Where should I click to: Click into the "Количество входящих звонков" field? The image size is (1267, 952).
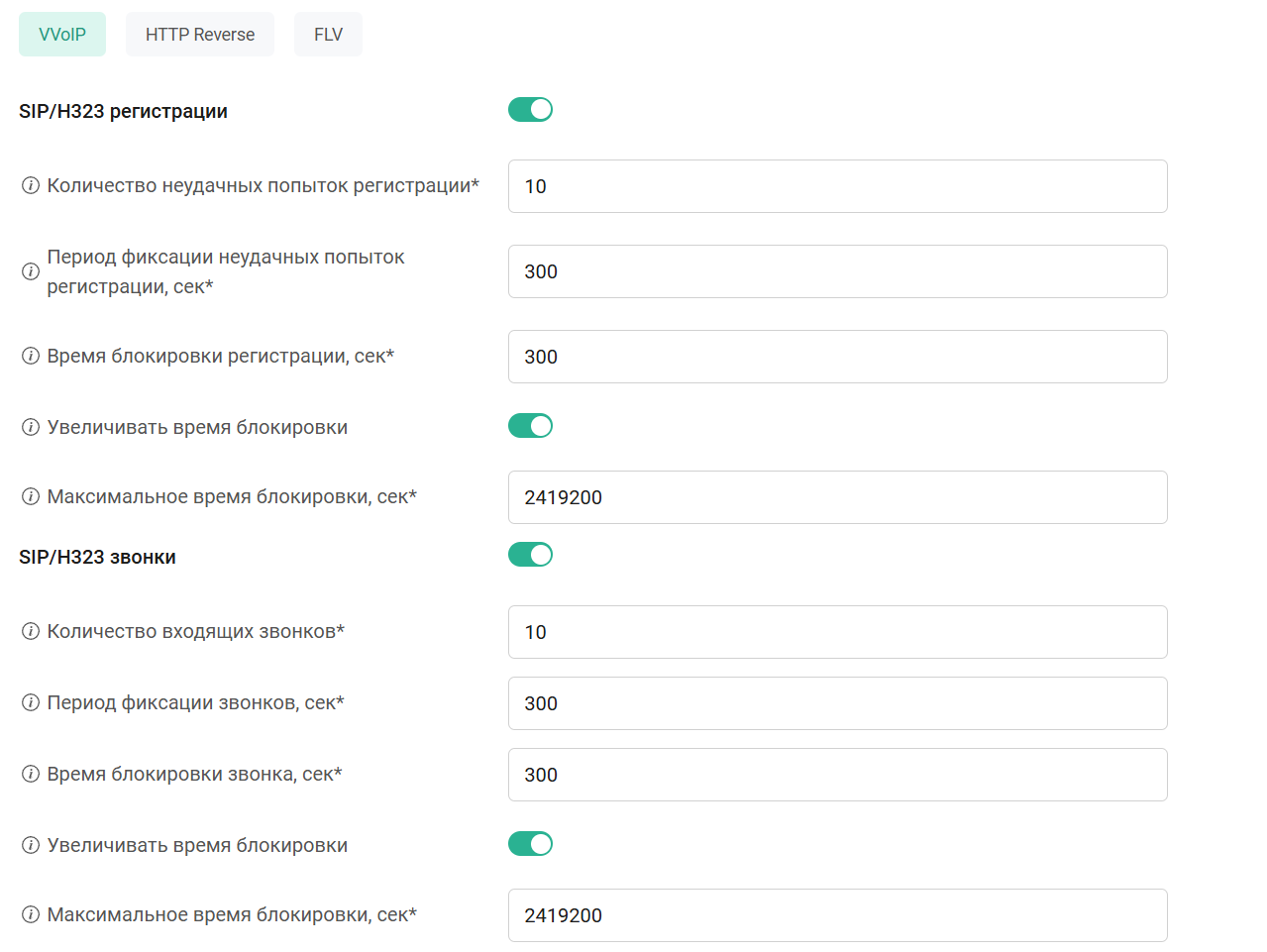pyautogui.click(x=837, y=632)
